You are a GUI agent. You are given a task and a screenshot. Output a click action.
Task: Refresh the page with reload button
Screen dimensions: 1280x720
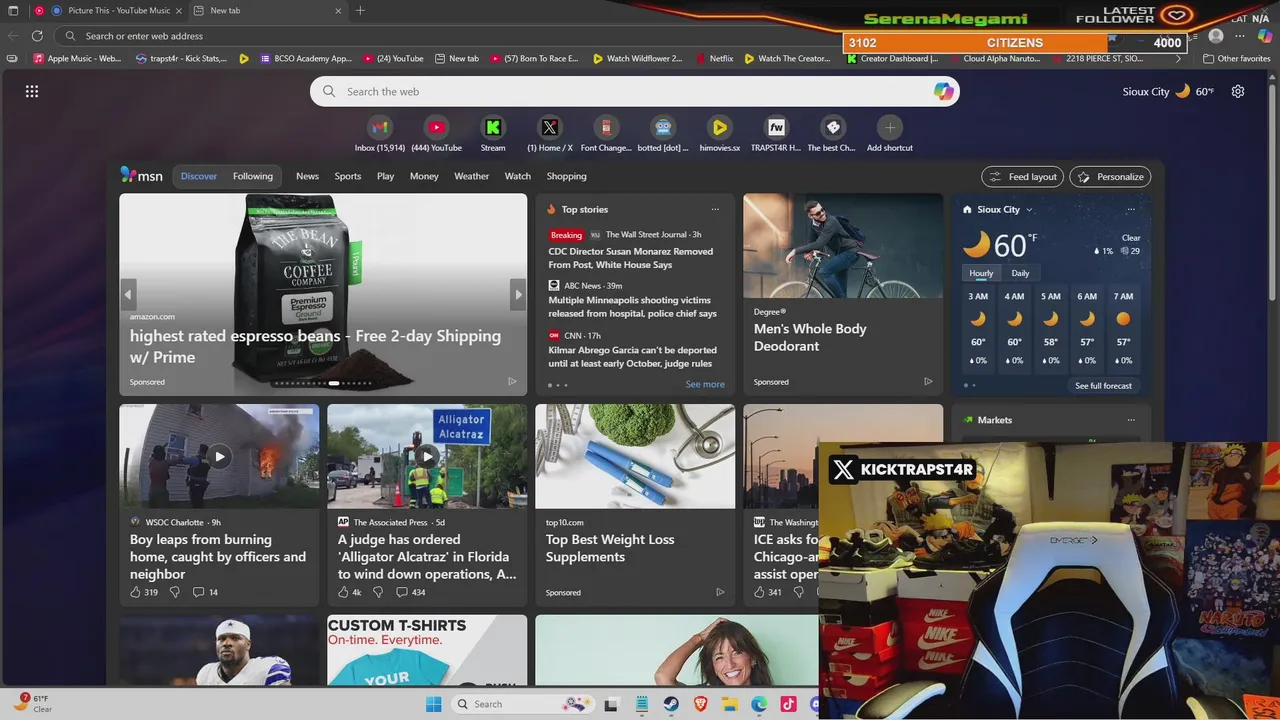(x=37, y=36)
